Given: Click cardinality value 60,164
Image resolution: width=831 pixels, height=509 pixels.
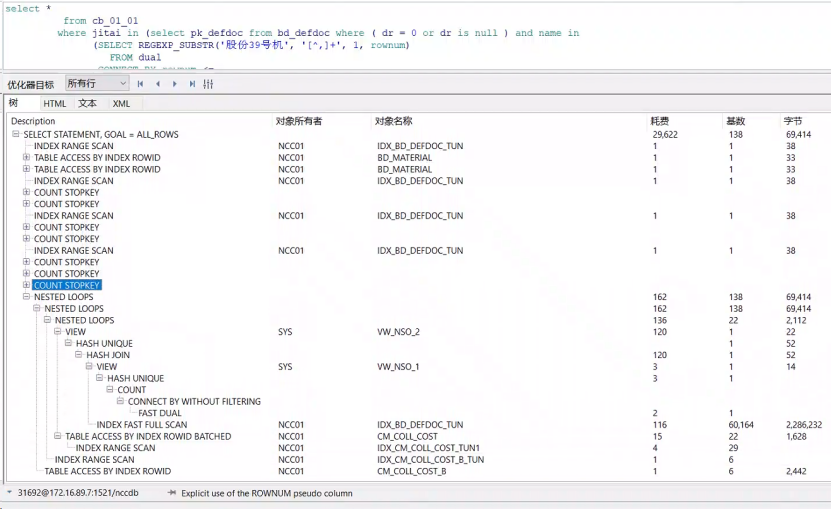Looking at the screenshot, I should coord(741,425).
